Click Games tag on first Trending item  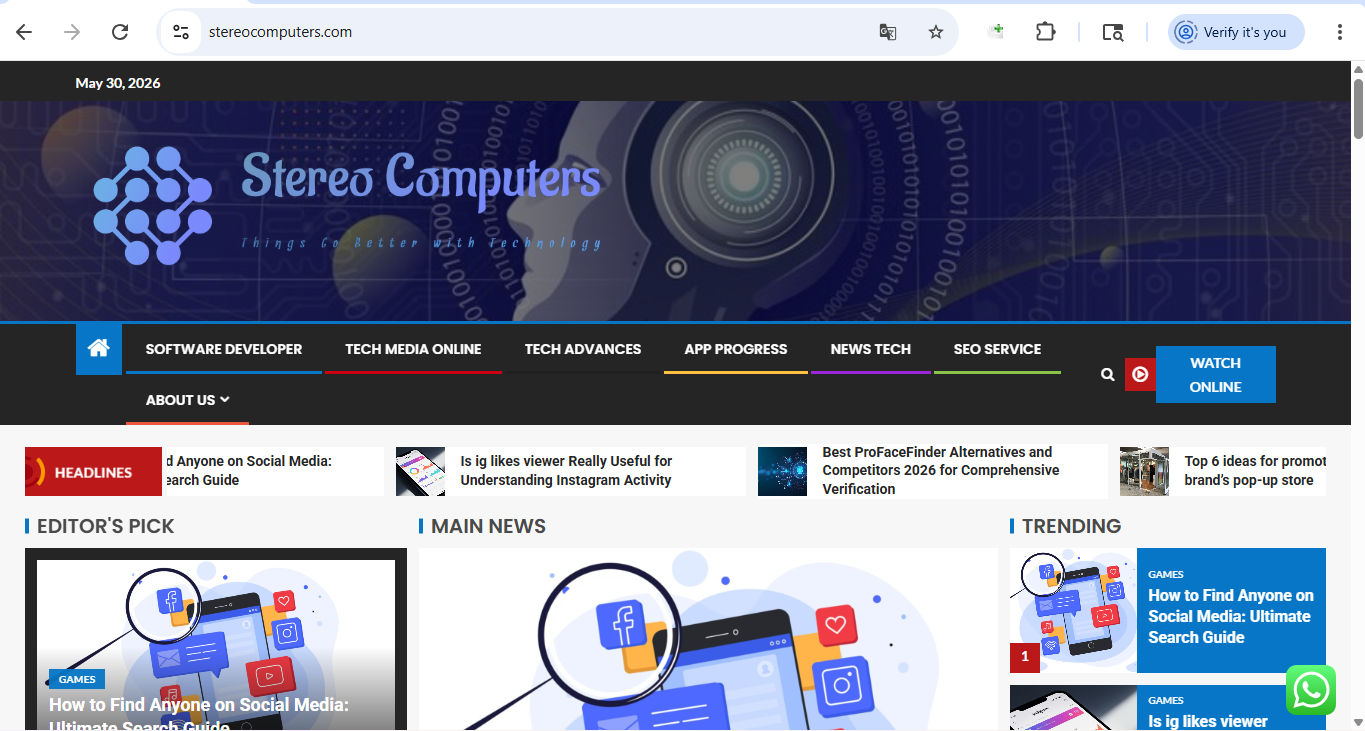pos(1166,574)
